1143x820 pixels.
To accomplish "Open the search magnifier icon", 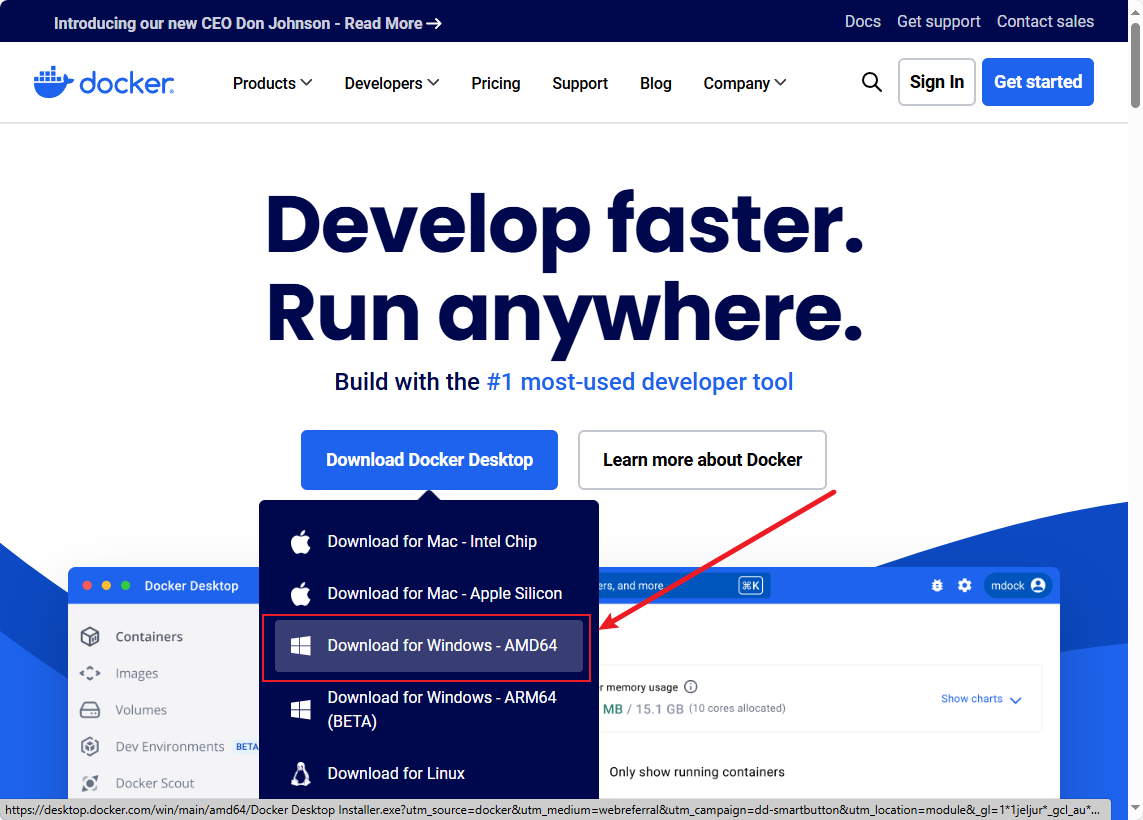I will [872, 82].
